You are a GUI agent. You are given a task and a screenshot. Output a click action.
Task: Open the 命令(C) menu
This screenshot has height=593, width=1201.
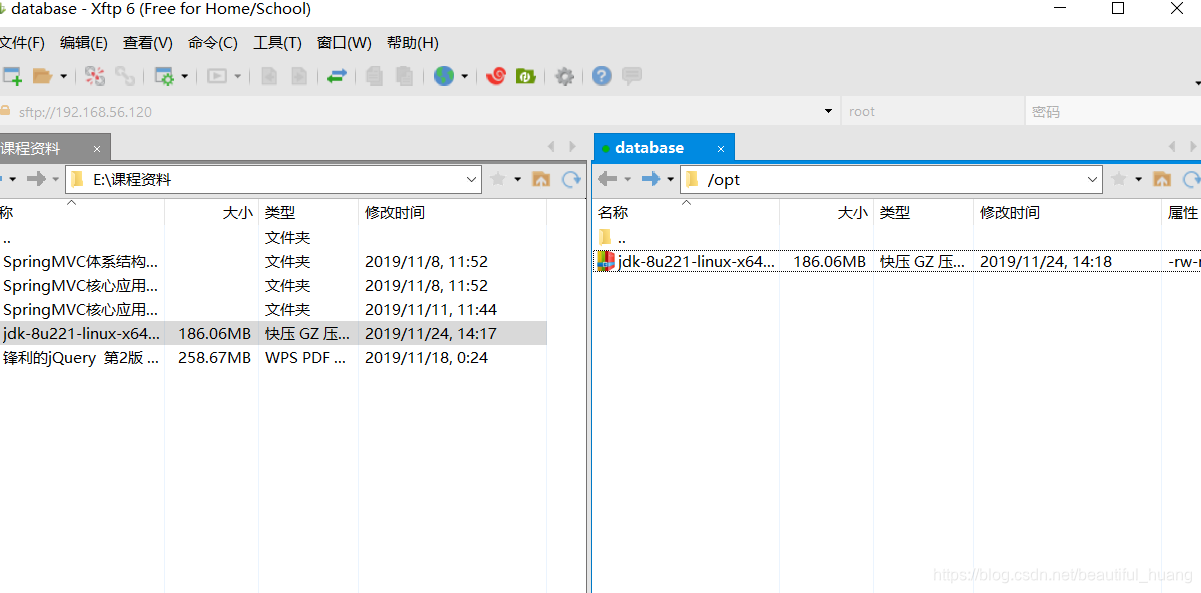tap(213, 43)
